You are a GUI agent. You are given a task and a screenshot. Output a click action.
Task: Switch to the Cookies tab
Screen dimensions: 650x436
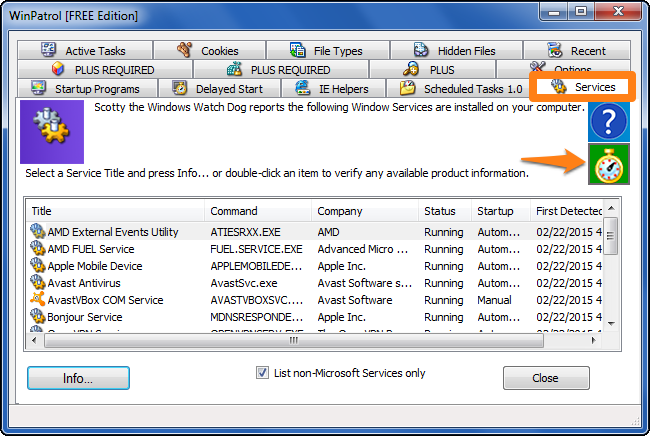point(209,51)
